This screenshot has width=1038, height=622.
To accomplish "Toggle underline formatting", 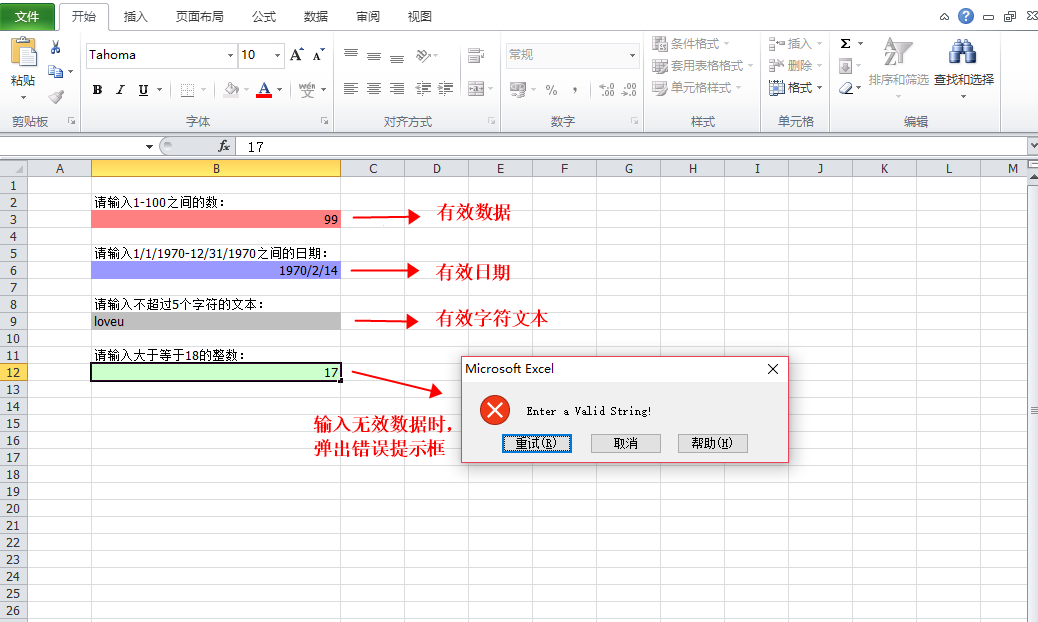I will 141,89.
